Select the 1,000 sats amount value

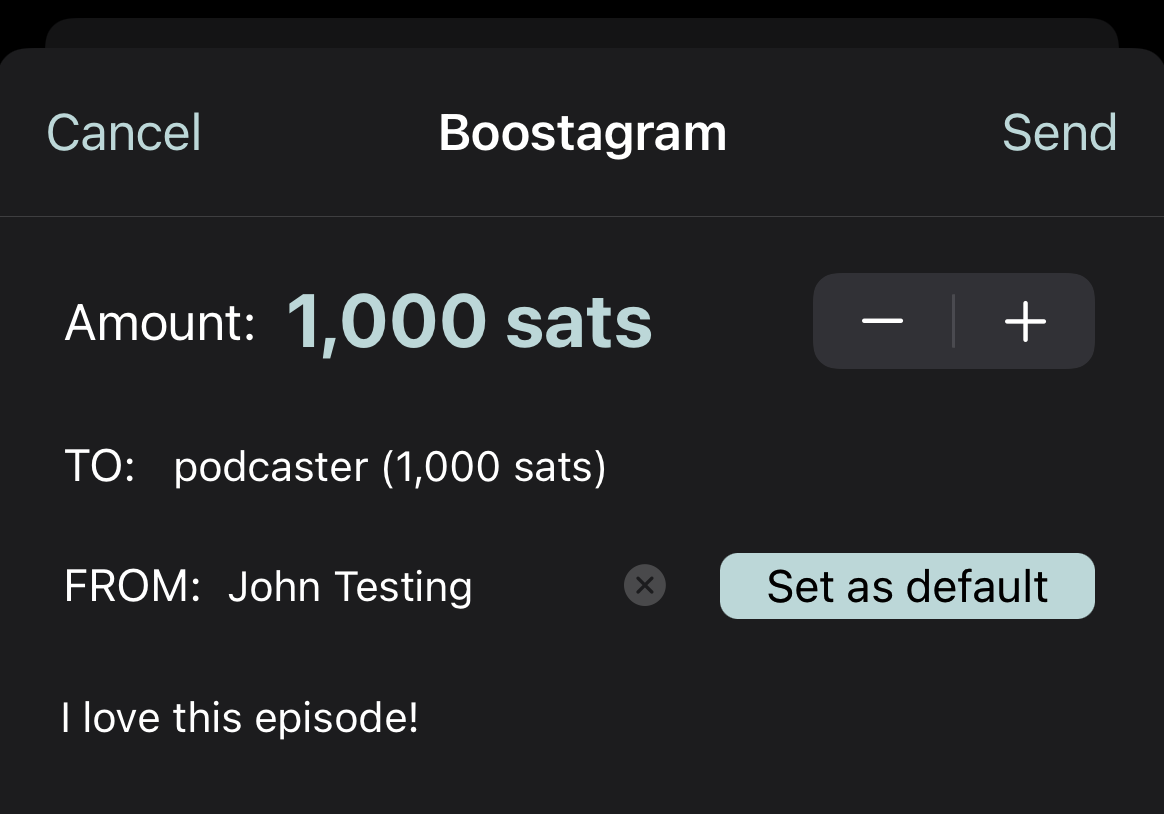click(x=469, y=322)
